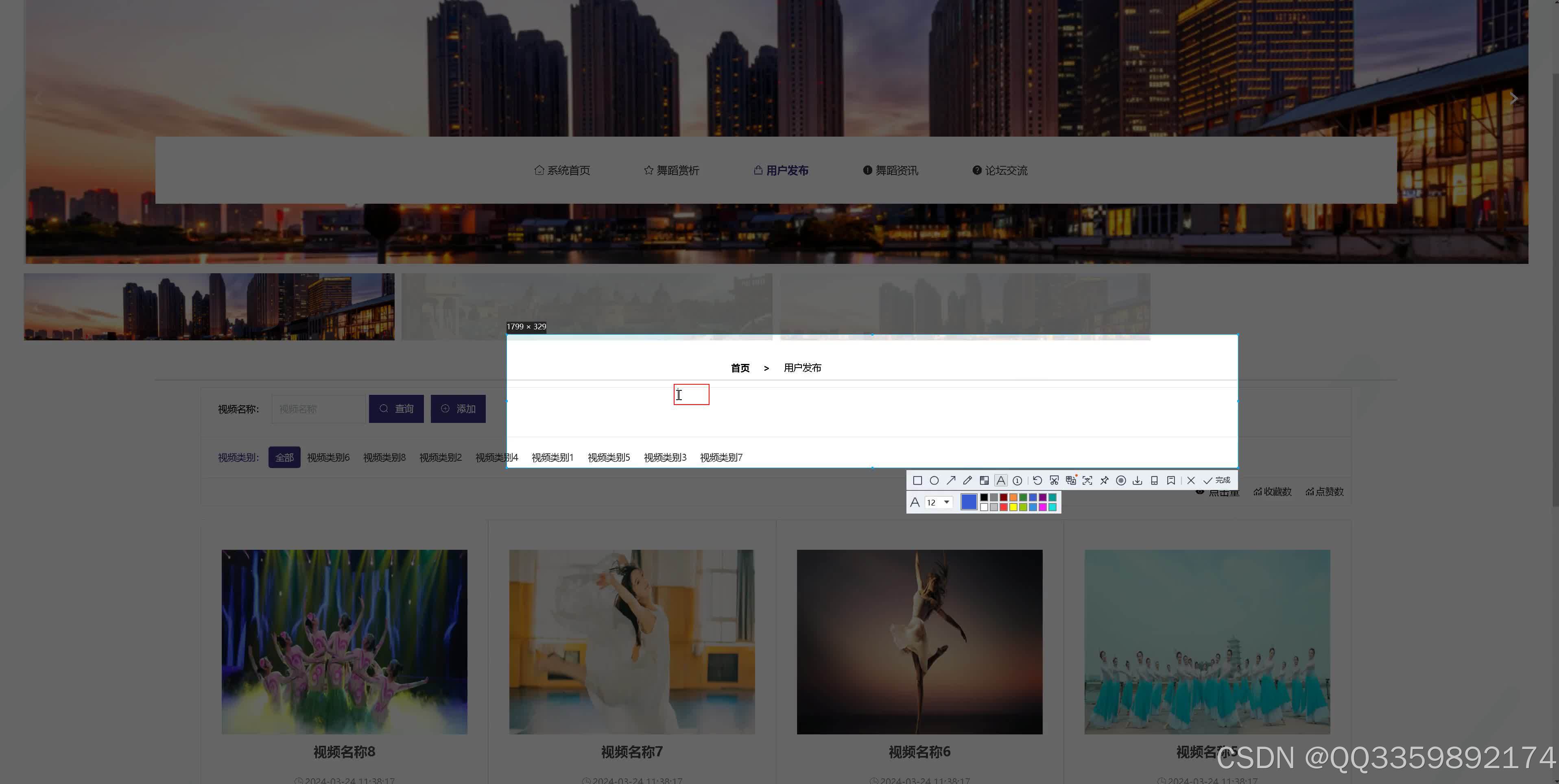Screen dimensions: 1559x784
Task: Click 完成 to finish the screenshot
Action: click(1217, 480)
